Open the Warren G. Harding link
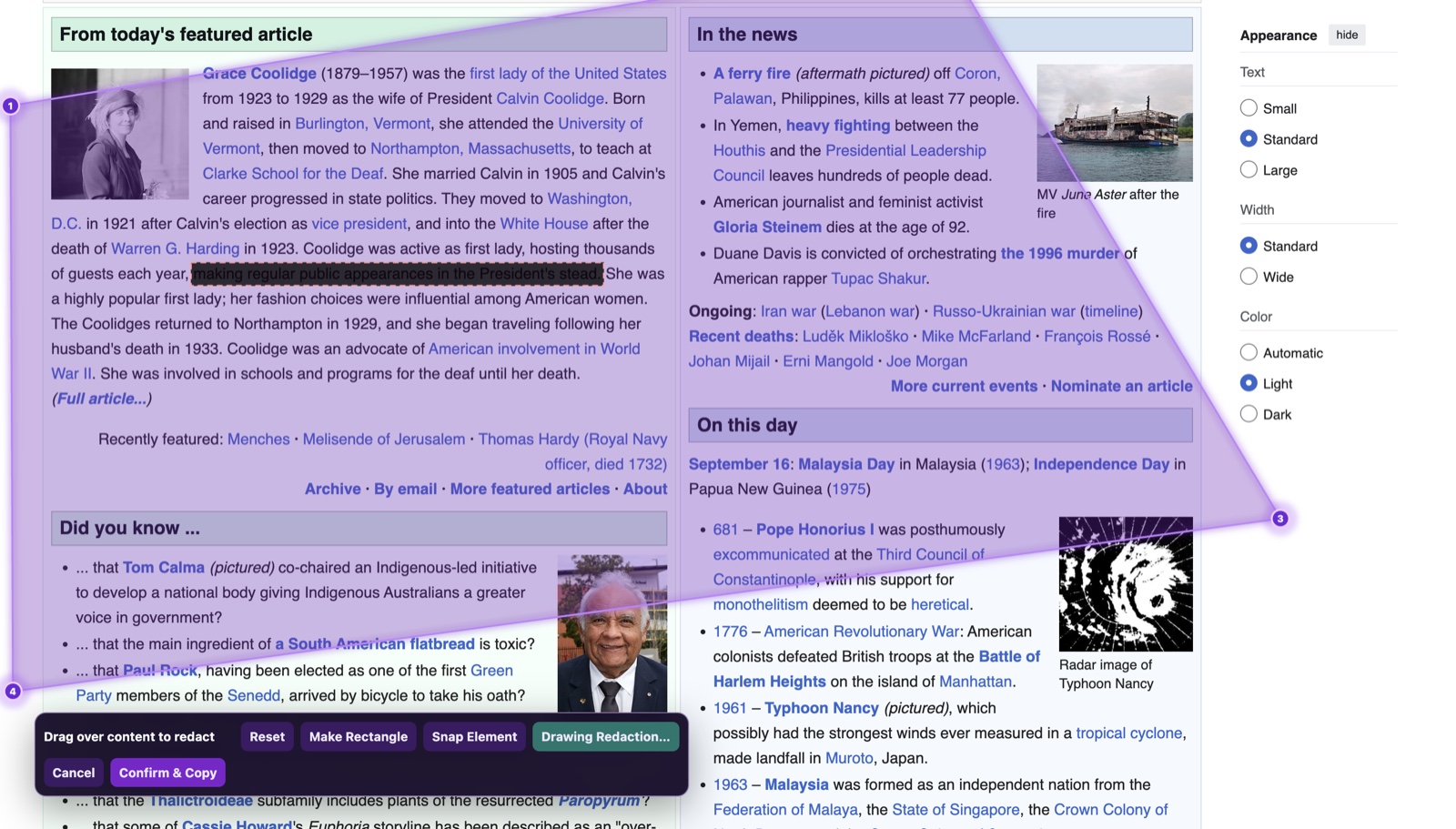Screen dimensions: 1456x829 (x=175, y=248)
